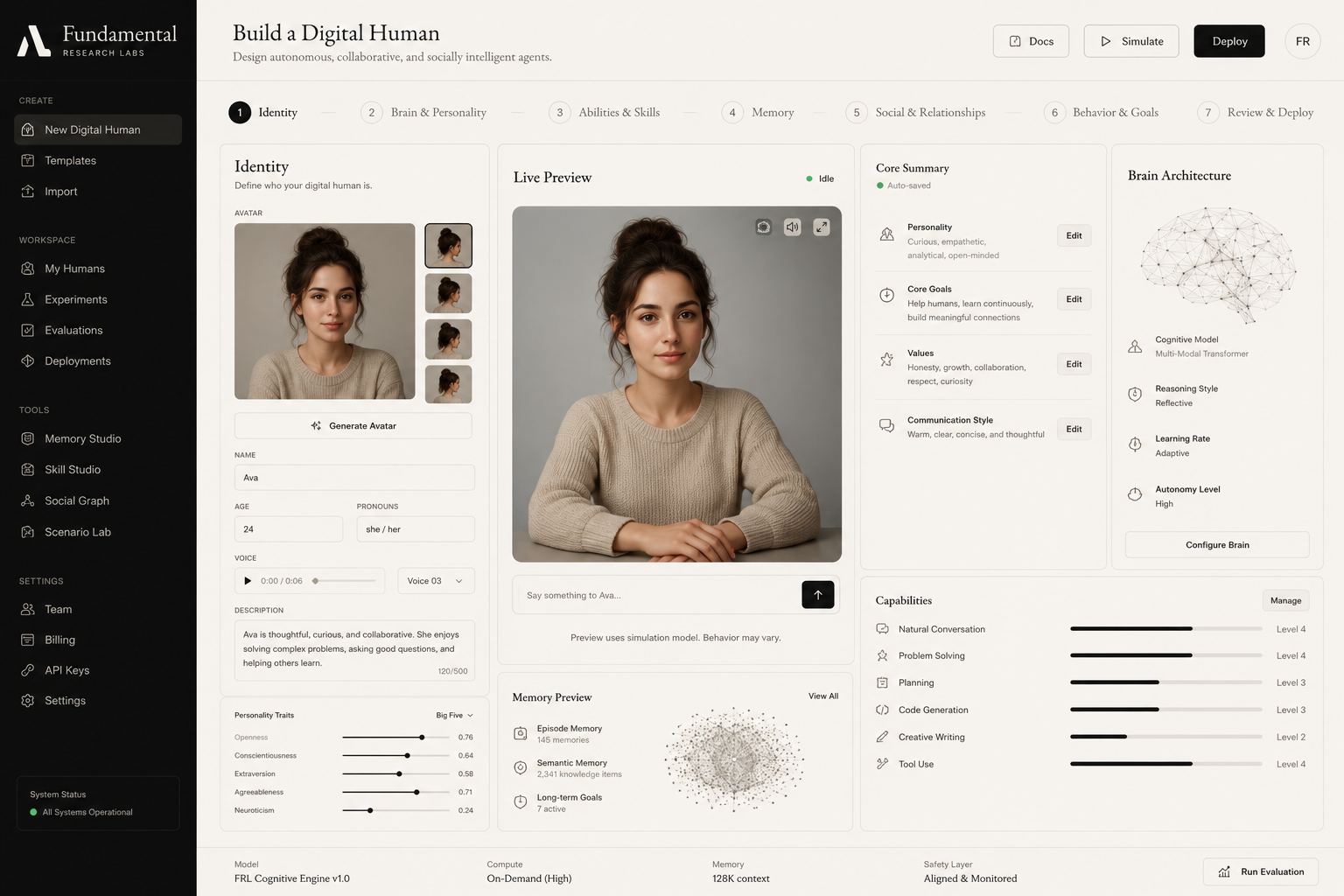Viewport: 1344px width, 896px height.
Task: Open the FR user account menu
Action: (1302, 41)
